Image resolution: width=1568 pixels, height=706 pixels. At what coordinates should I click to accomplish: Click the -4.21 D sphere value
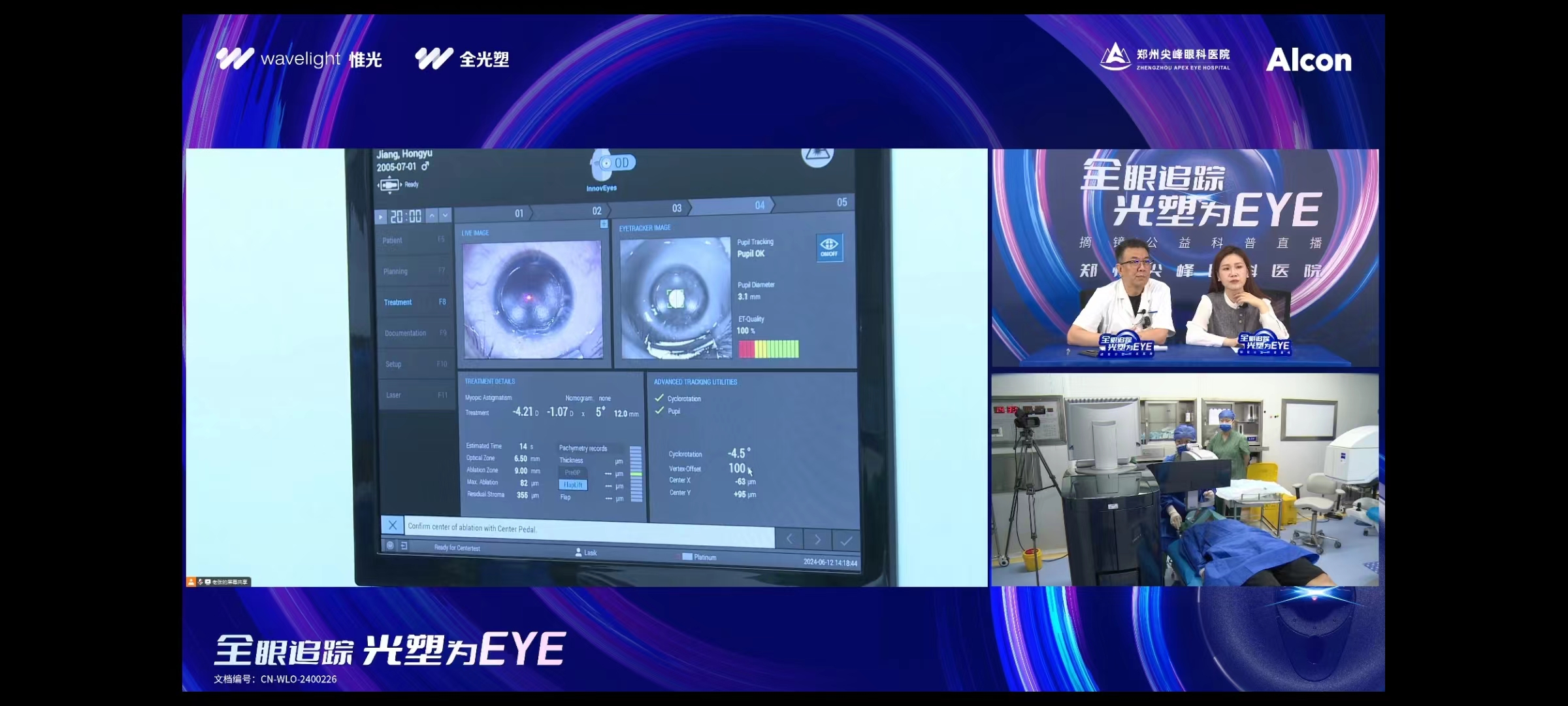tap(525, 412)
